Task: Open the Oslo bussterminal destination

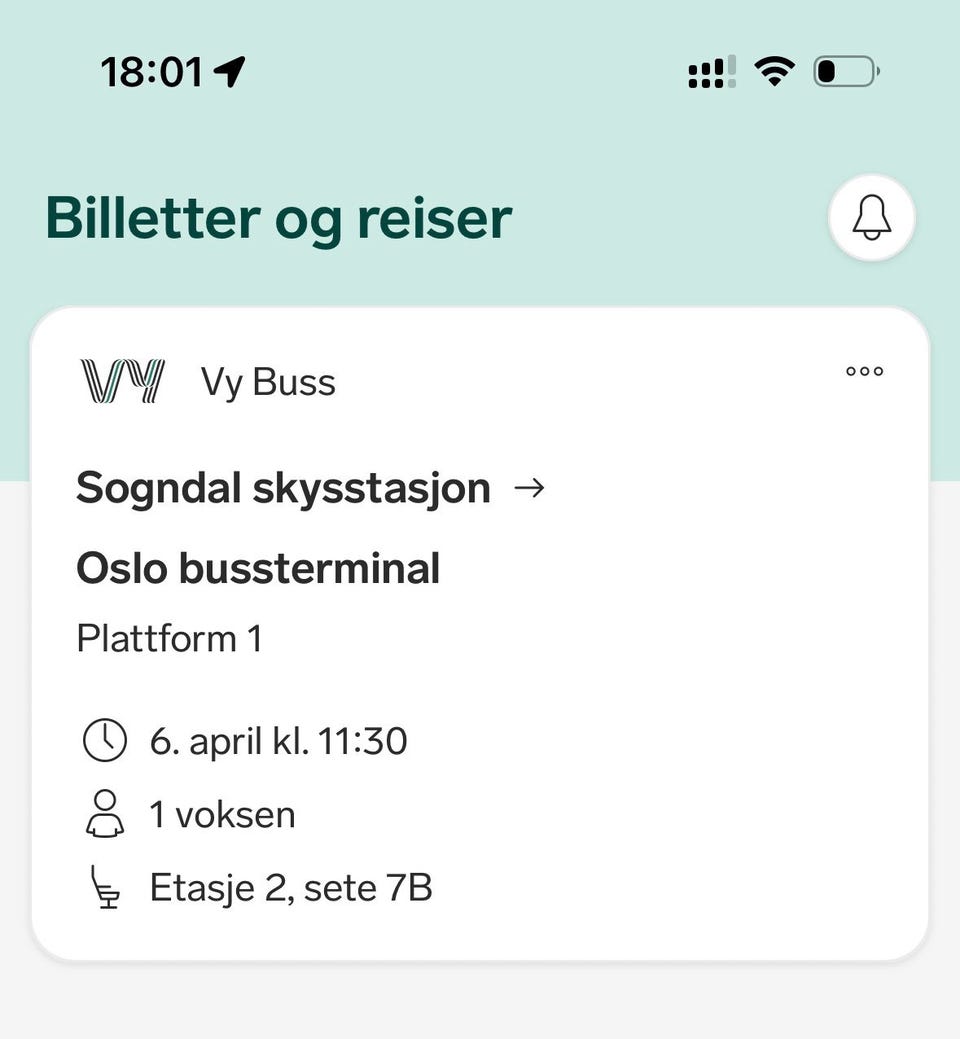Action: point(258,569)
